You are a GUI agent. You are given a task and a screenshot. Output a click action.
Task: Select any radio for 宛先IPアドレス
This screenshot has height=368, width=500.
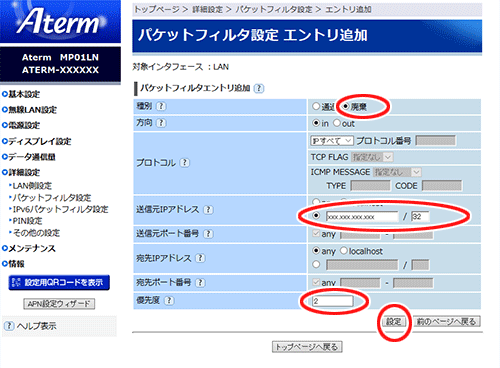tap(316, 251)
